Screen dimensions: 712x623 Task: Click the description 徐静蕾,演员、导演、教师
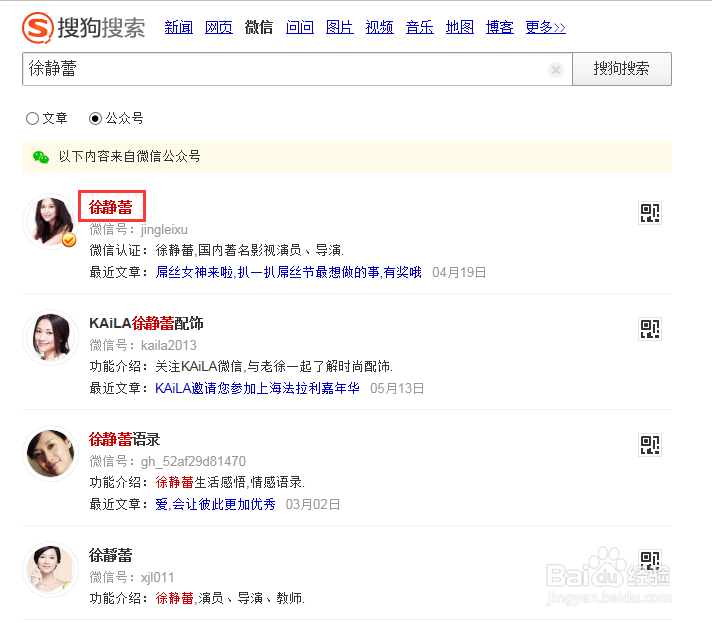(x=230, y=598)
